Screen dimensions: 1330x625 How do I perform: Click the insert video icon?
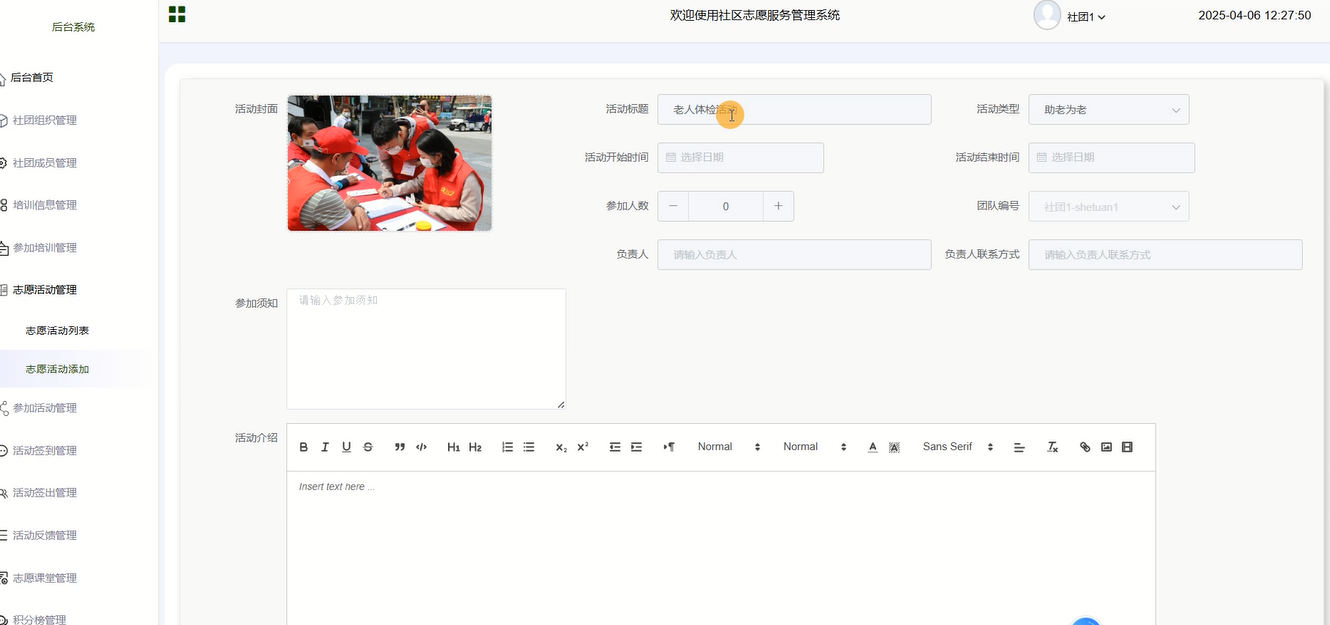(x=1127, y=447)
